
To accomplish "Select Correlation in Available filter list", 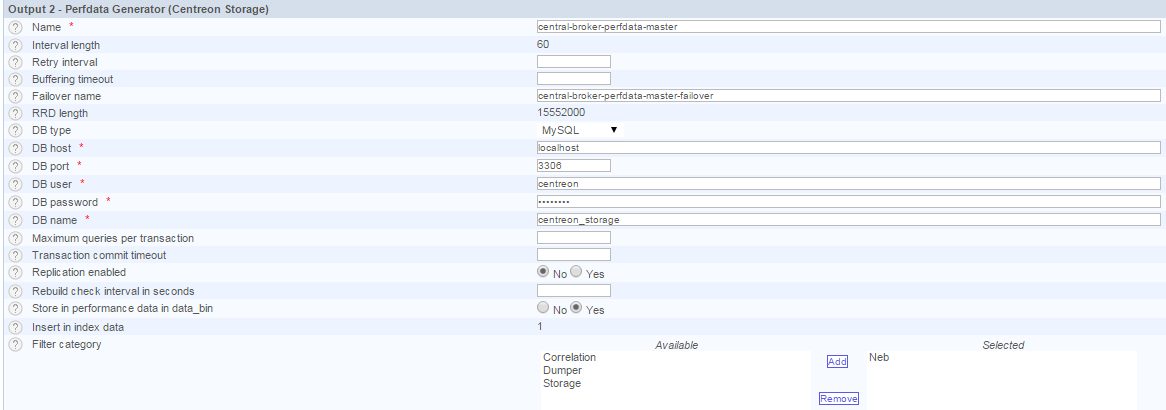I will tap(569, 357).
